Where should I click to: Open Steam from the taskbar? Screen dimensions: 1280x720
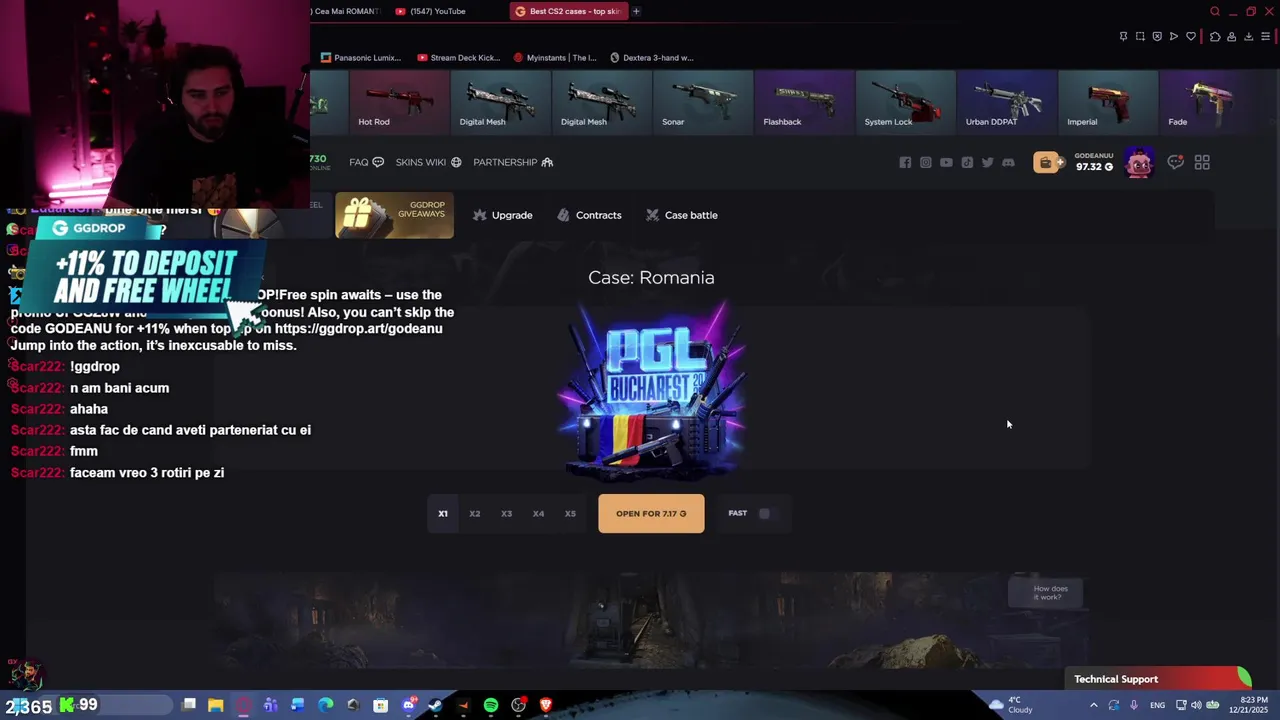(x=435, y=705)
